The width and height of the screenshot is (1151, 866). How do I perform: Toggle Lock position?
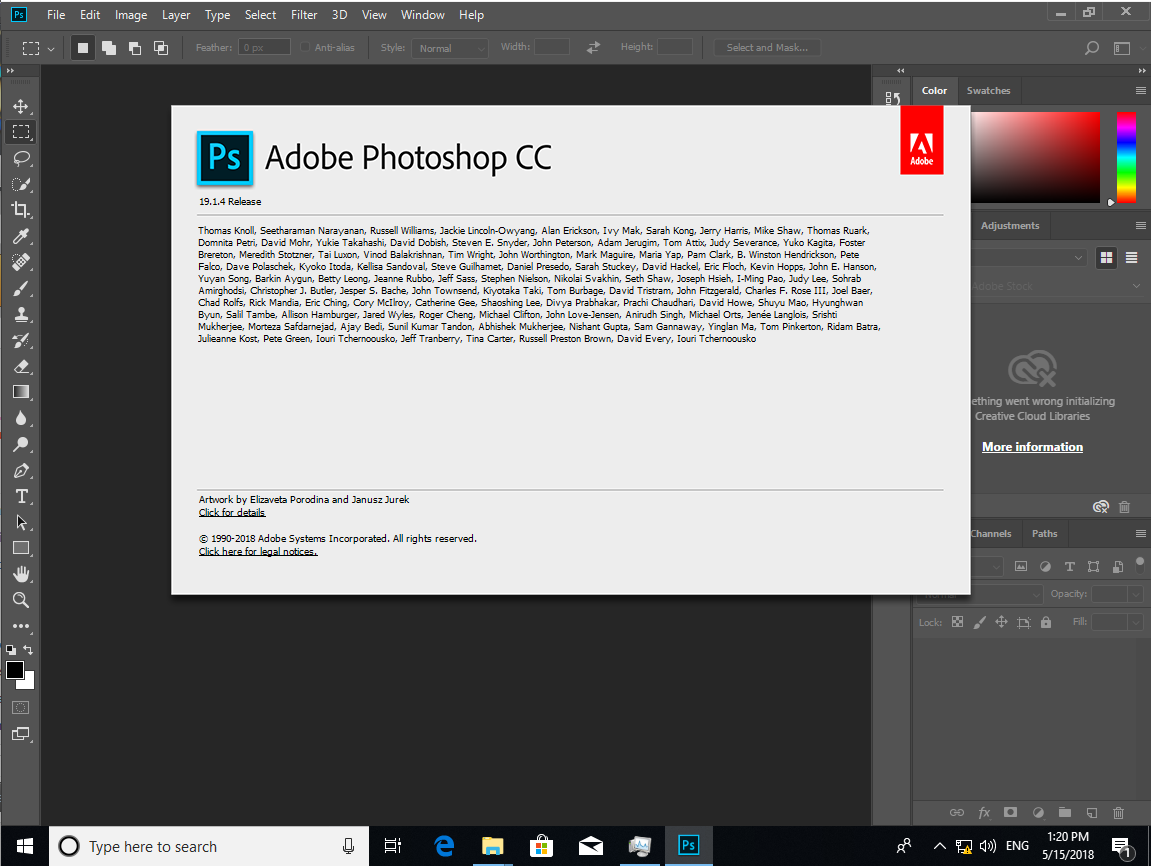tap(1001, 622)
